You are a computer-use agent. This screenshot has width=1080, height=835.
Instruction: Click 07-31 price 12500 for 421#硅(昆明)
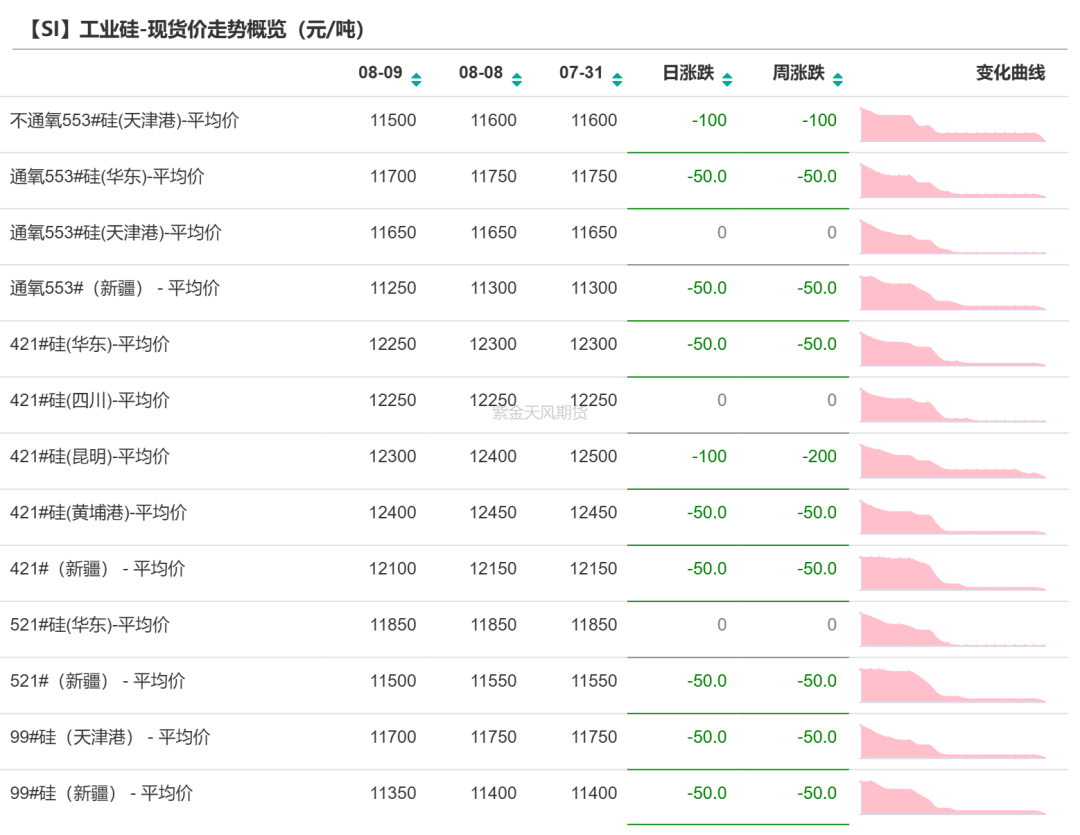(593, 456)
